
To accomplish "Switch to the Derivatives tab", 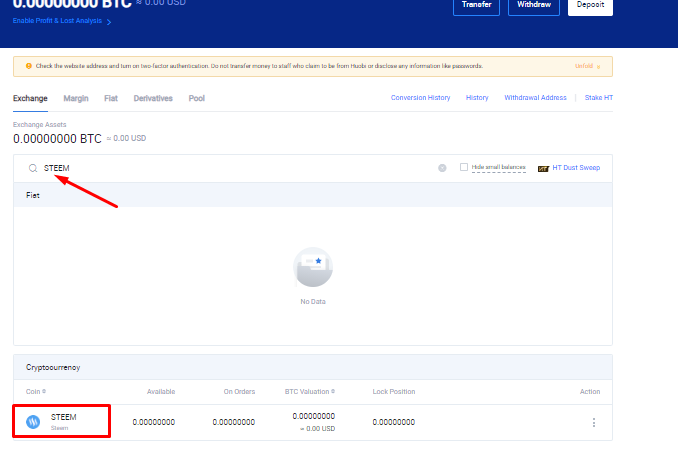I will pyautogui.click(x=153, y=99).
